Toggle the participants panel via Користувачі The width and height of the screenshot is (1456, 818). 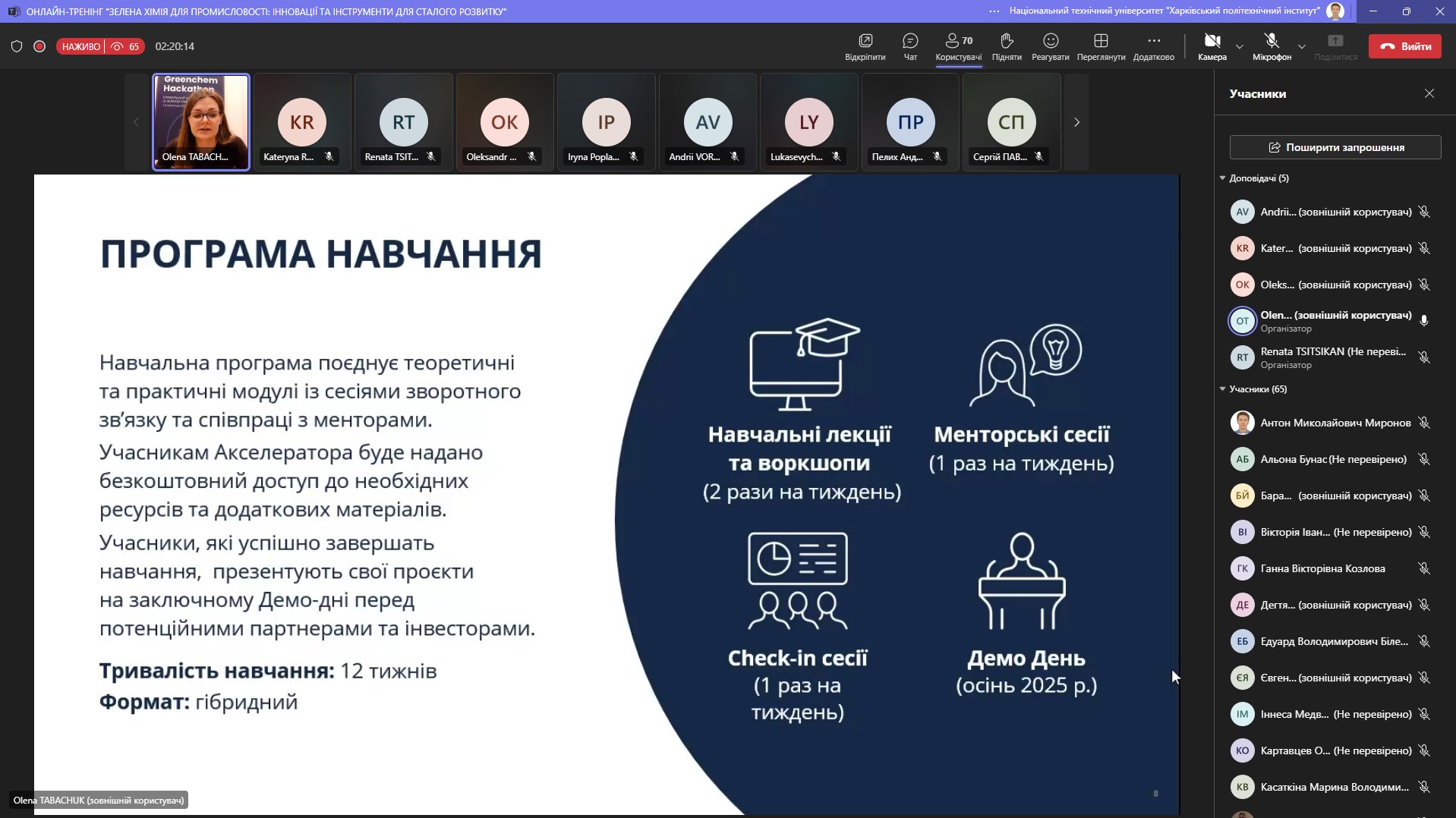point(958,46)
